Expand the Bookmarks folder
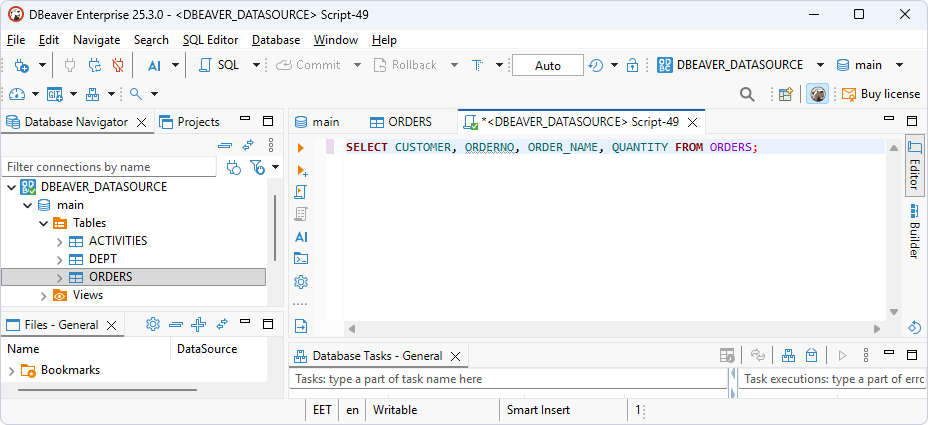Image resolution: width=928 pixels, height=425 pixels. pyautogui.click(x=12, y=371)
